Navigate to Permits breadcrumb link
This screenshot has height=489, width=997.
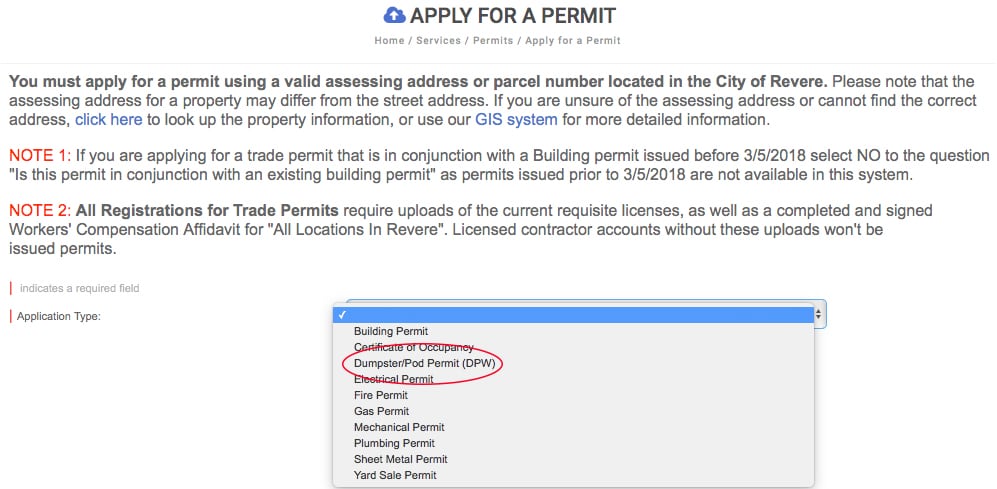493,41
